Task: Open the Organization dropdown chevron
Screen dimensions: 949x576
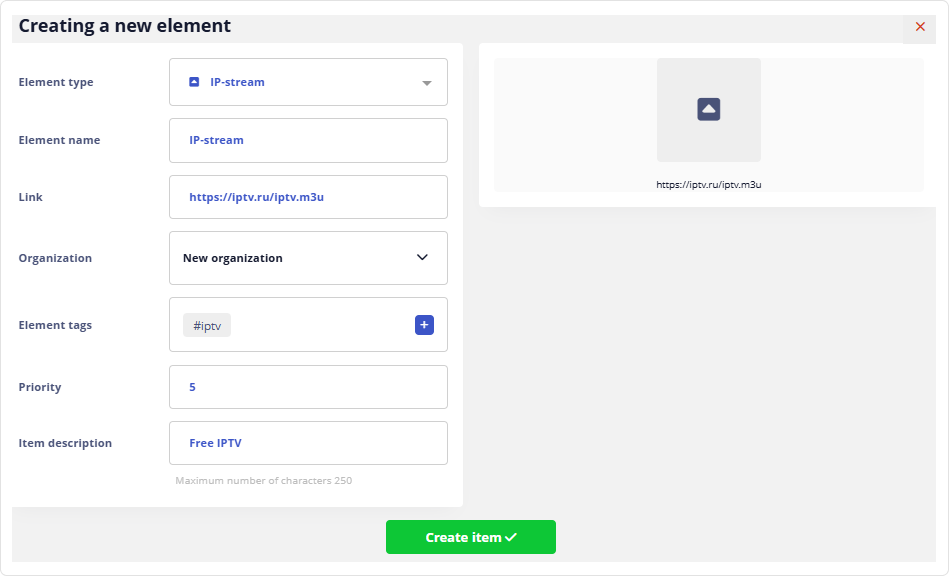Action: point(422,258)
